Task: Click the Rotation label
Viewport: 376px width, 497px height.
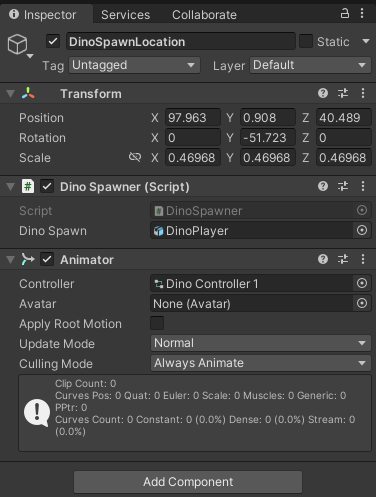Action: pyautogui.click(x=42, y=138)
